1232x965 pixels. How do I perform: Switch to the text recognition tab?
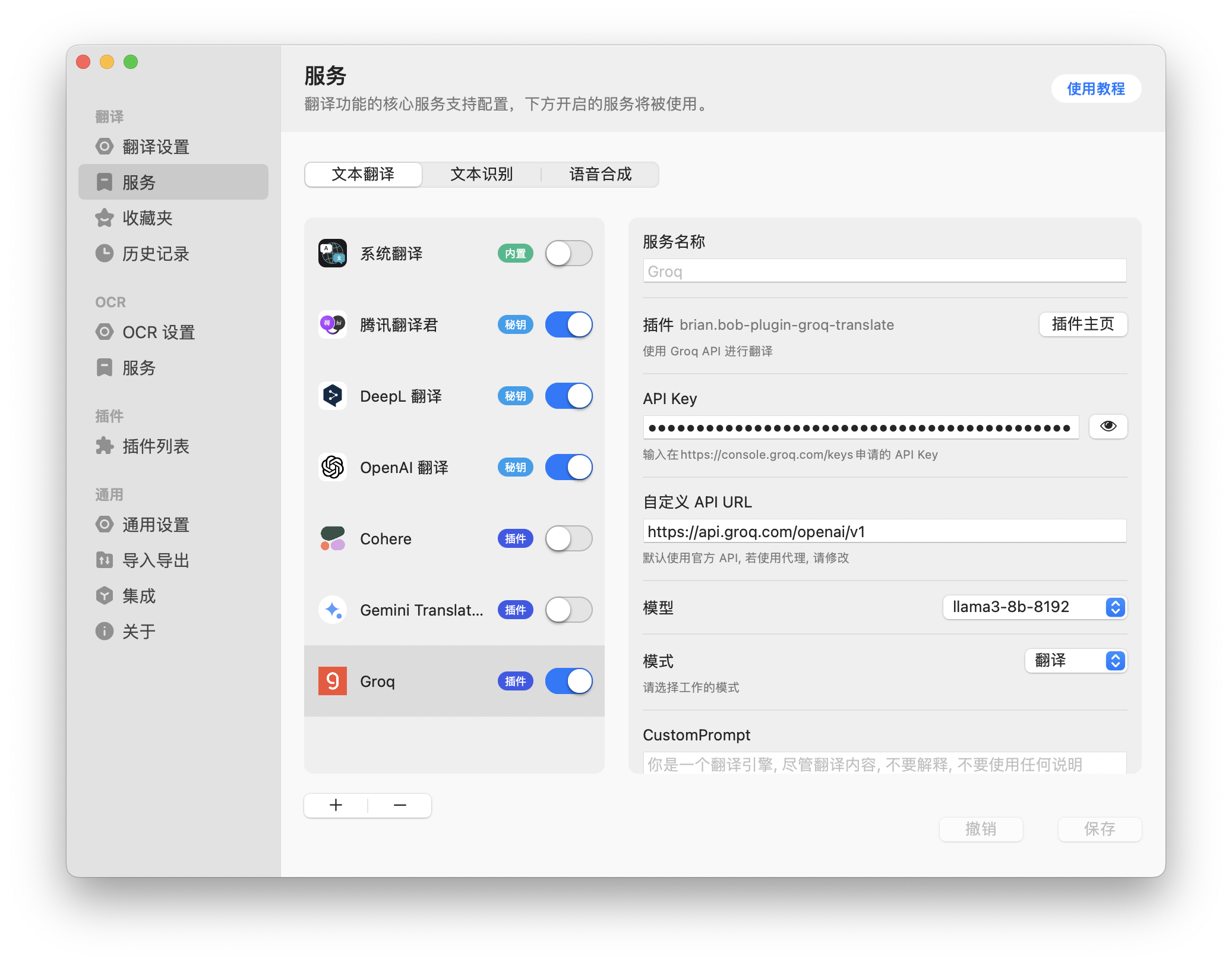click(481, 175)
